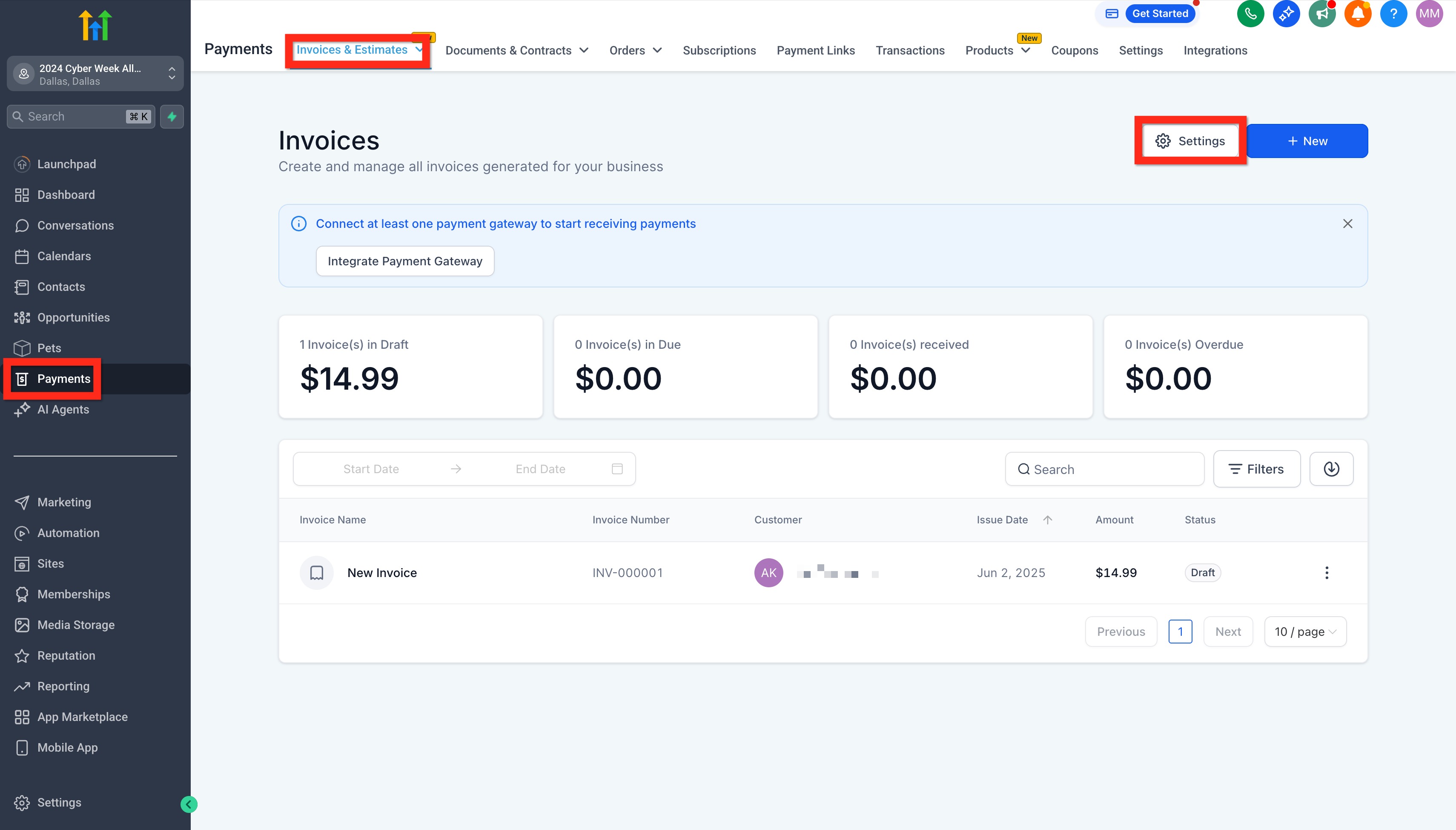Open the notifications bell icon

click(x=1357, y=14)
